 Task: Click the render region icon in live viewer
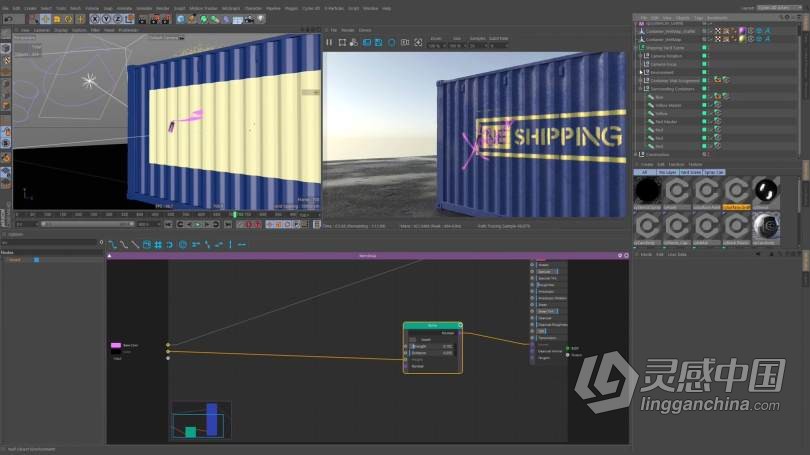(x=342, y=42)
